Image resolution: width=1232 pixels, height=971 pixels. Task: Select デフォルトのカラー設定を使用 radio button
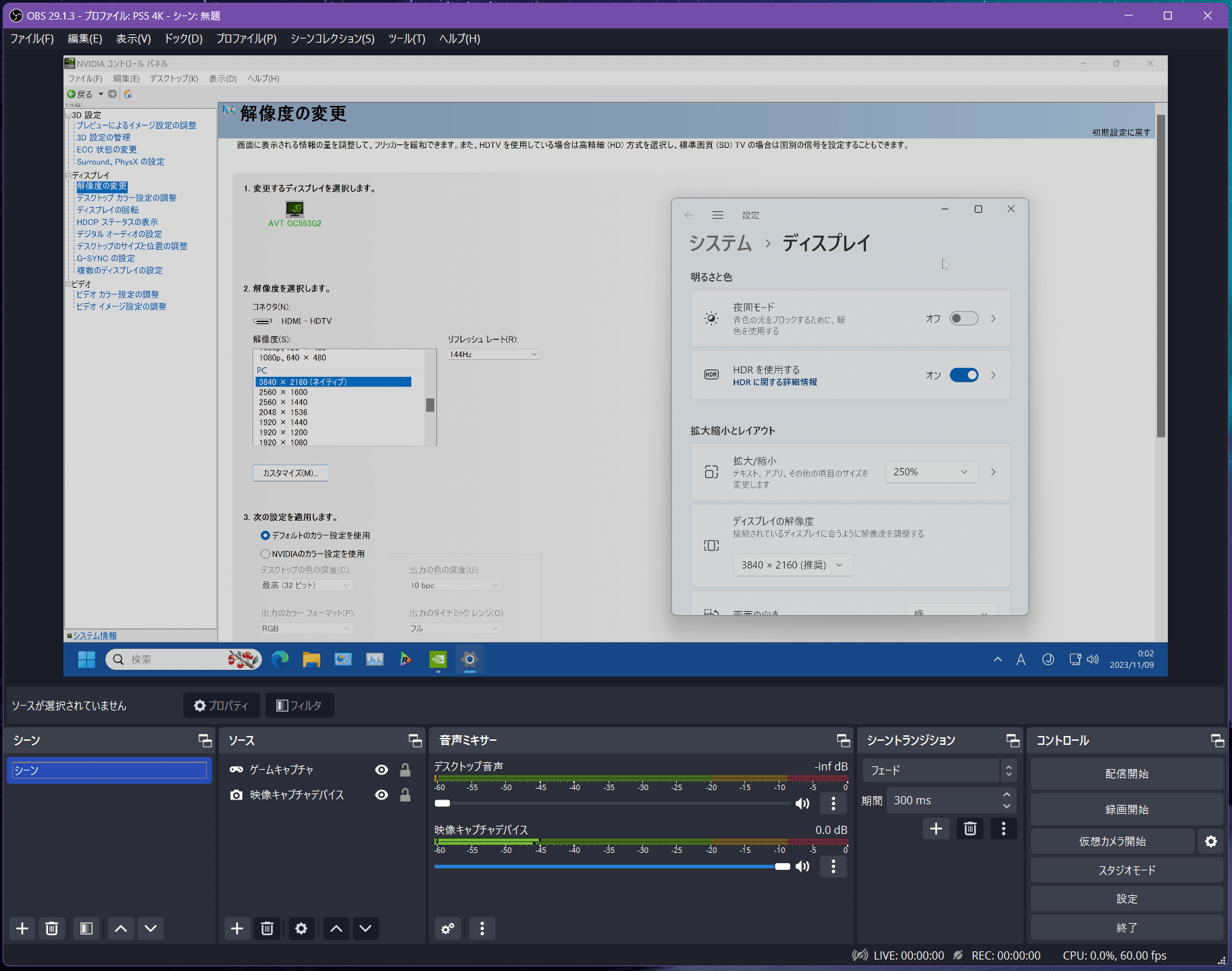click(x=265, y=535)
